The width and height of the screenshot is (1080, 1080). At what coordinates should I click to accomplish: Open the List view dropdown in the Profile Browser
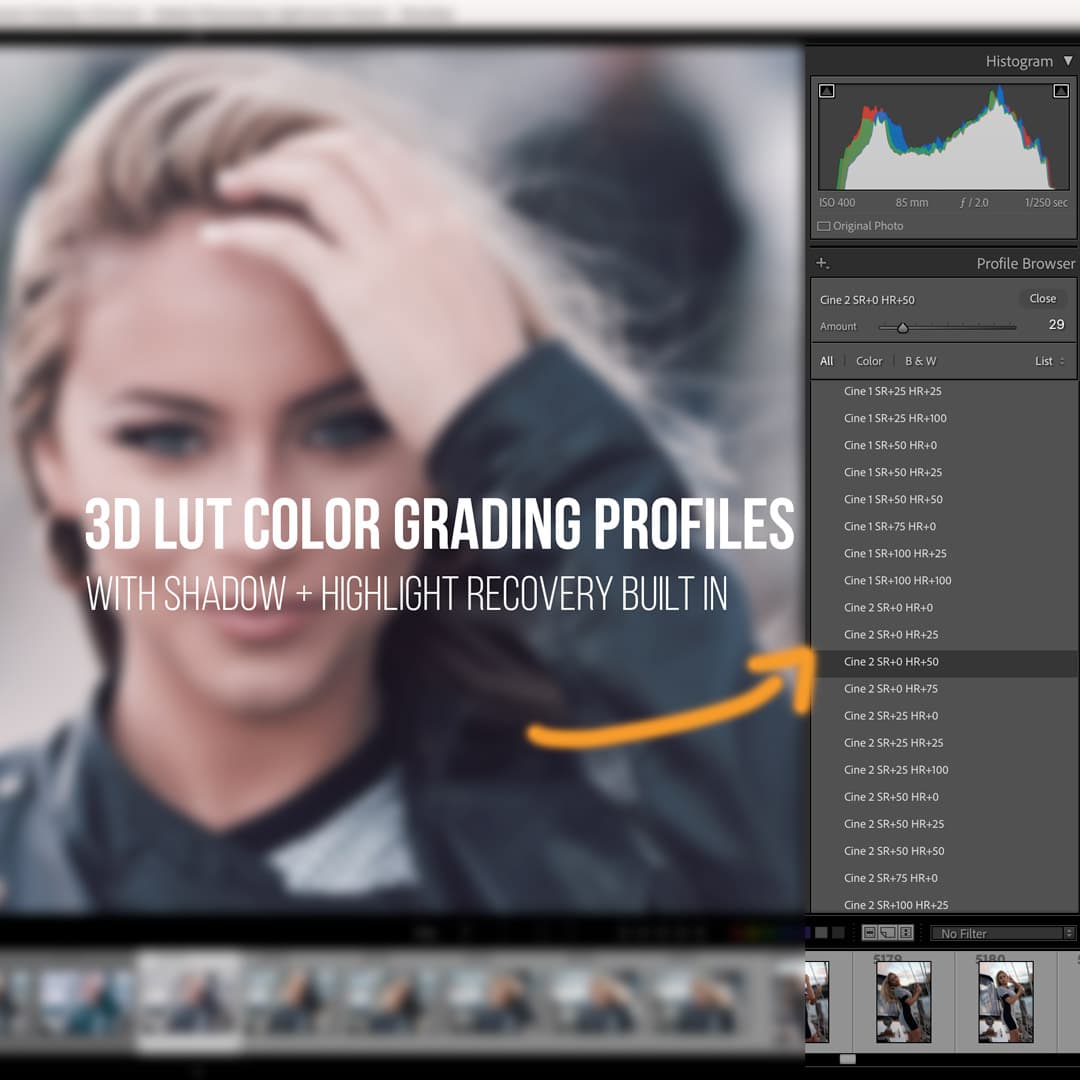tap(1048, 360)
